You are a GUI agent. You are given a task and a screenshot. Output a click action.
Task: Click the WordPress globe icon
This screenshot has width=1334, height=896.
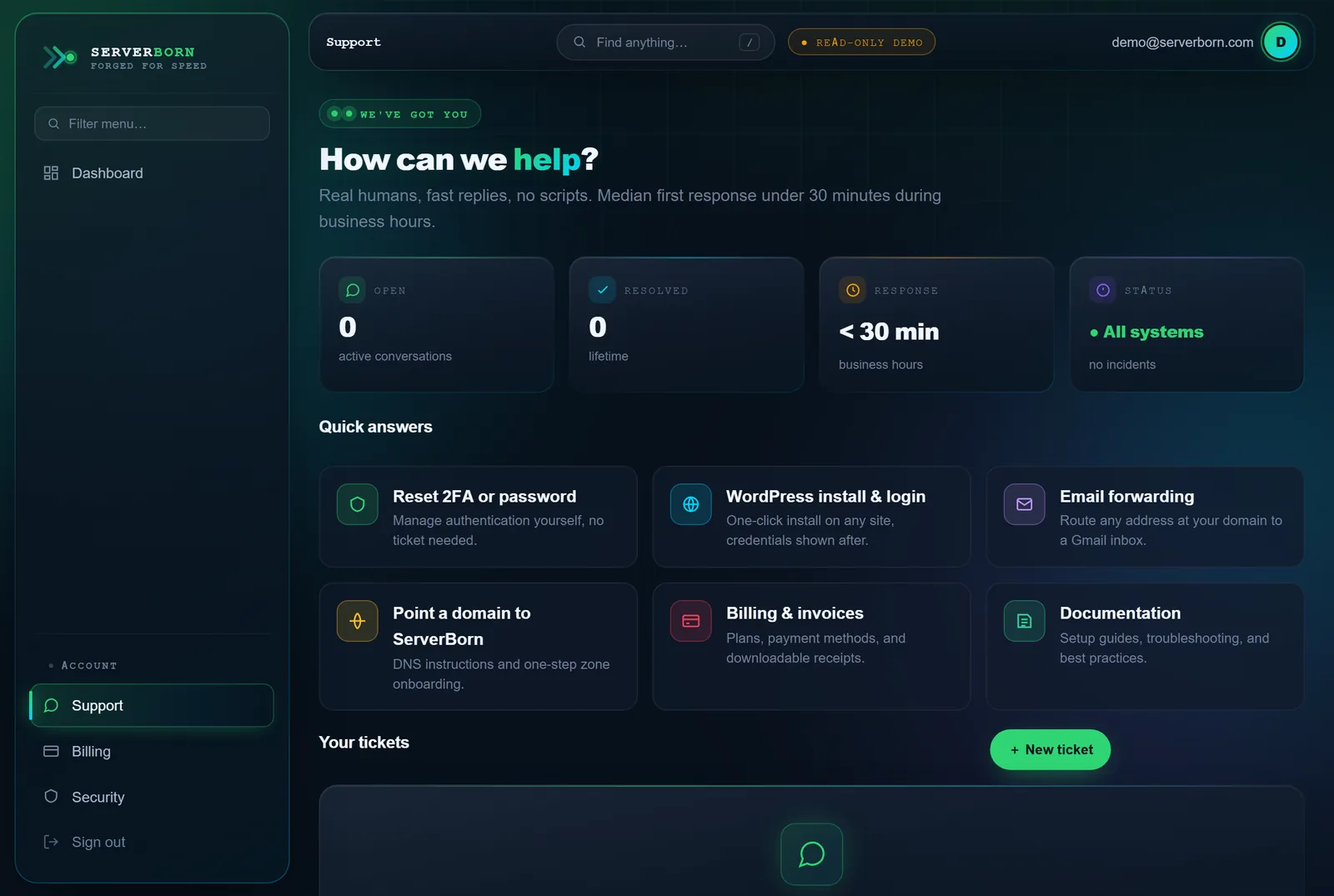click(x=691, y=504)
